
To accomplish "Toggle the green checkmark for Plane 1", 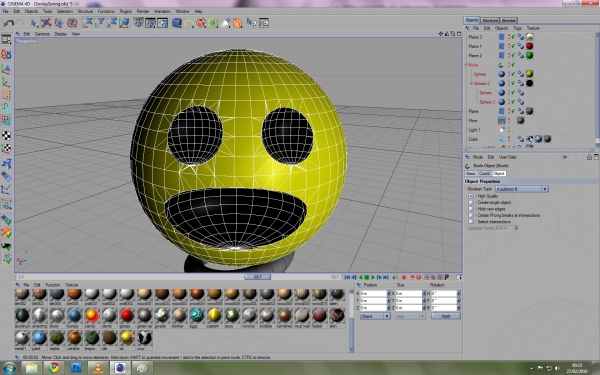I will 513,46.
